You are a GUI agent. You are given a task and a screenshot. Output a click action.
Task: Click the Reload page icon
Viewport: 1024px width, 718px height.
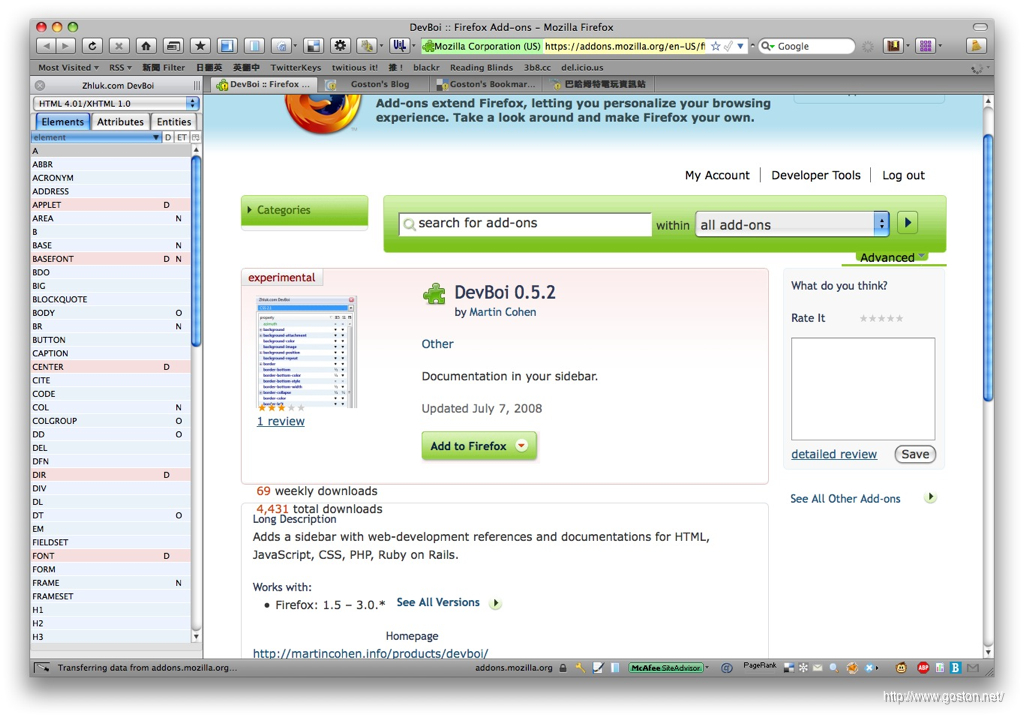pyautogui.click(x=92, y=46)
